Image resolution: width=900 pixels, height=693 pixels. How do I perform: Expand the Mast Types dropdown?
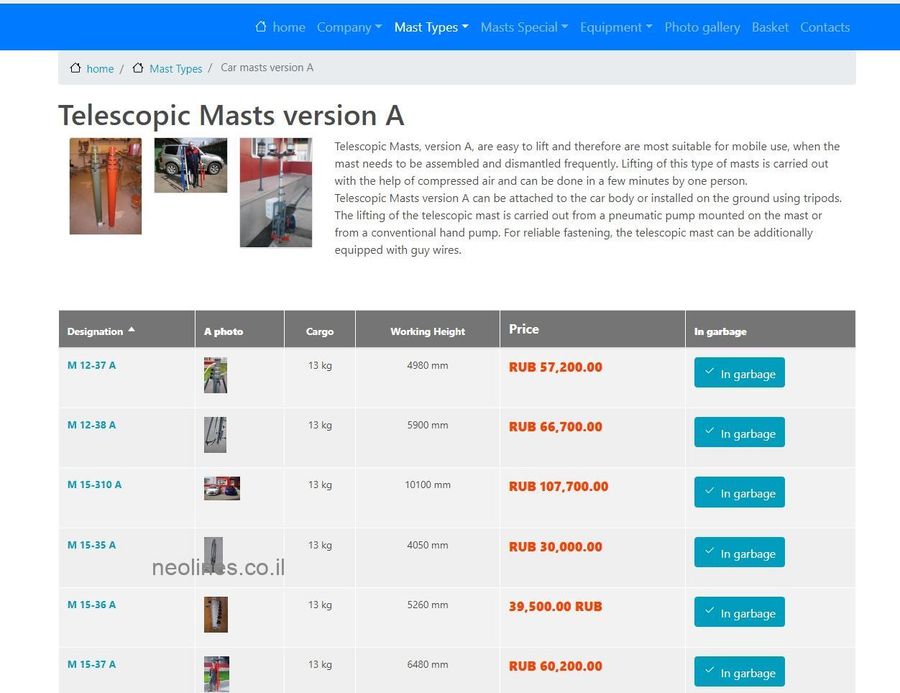click(431, 27)
